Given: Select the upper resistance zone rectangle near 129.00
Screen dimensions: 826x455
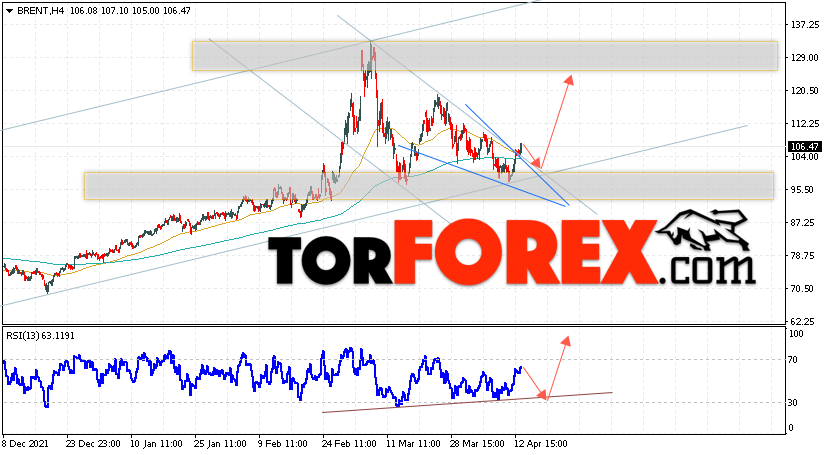Looking at the screenshot, I should coord(485,56).
